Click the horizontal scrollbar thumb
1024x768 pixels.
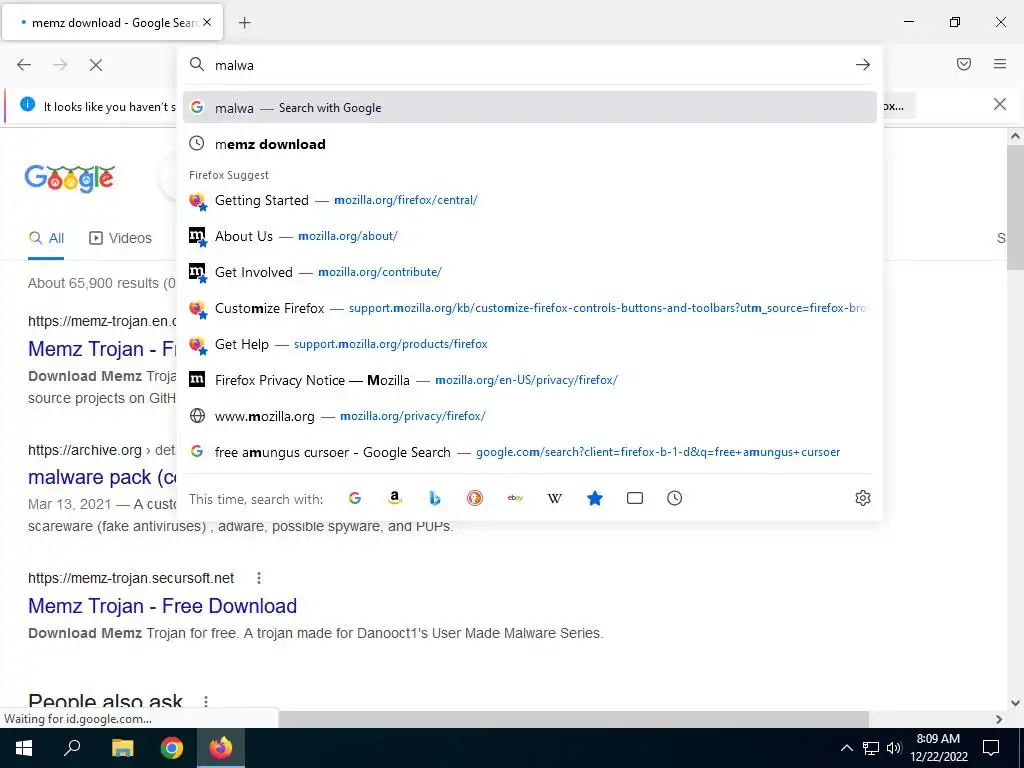point(573,719)
